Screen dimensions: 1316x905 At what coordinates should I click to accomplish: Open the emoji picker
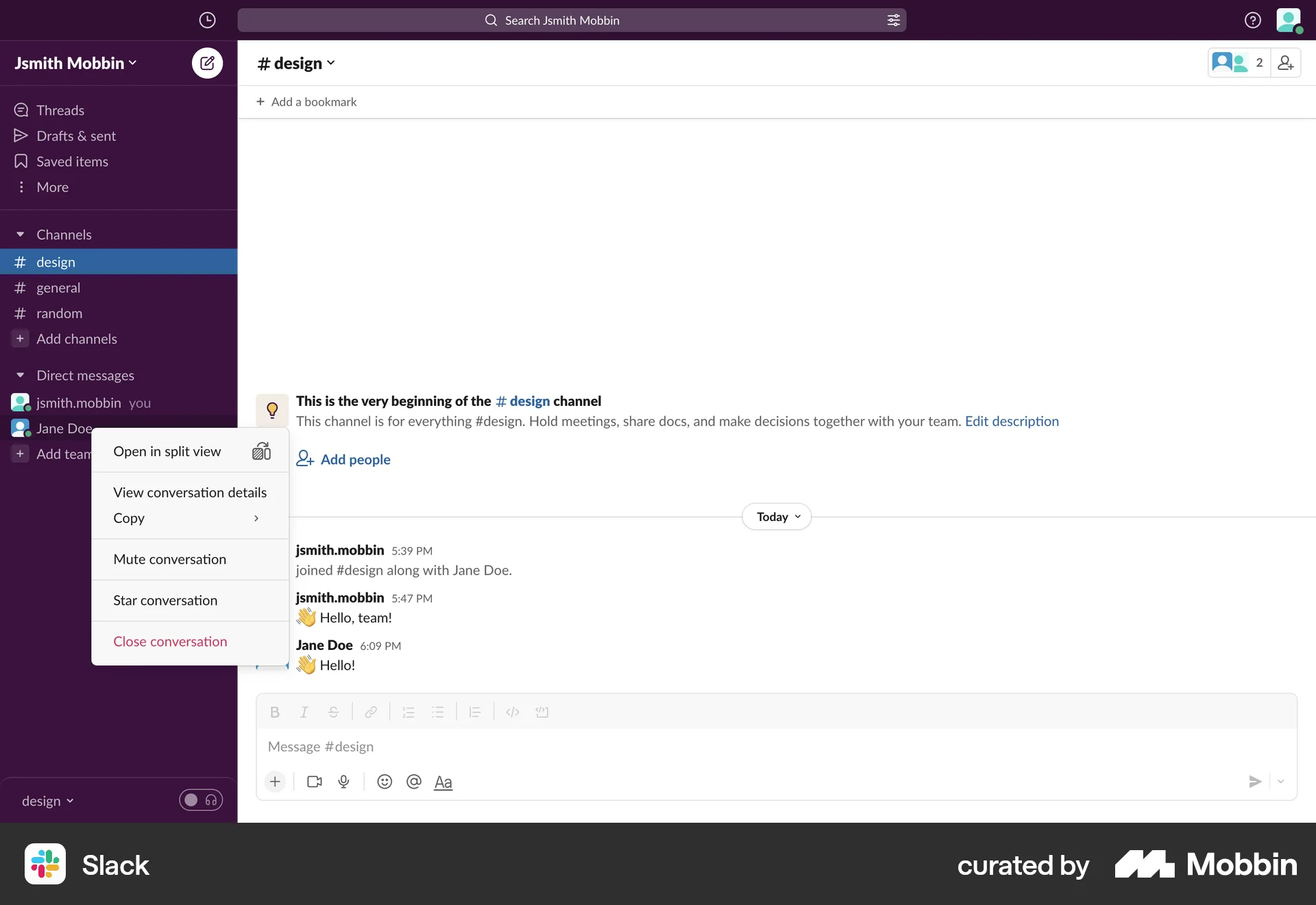point(384,782)
